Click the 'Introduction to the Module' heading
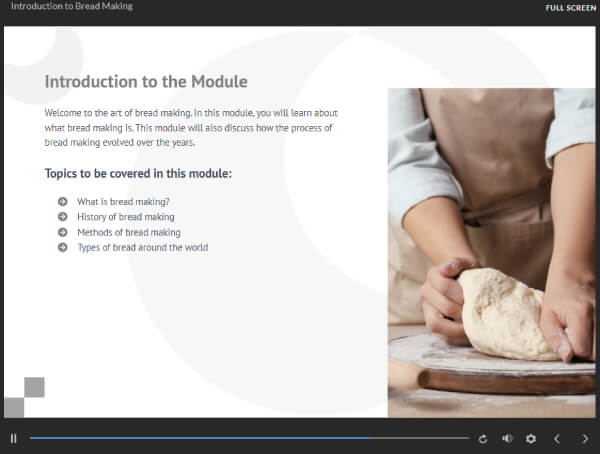The image size is (600, 454). [x=146, y=82]
